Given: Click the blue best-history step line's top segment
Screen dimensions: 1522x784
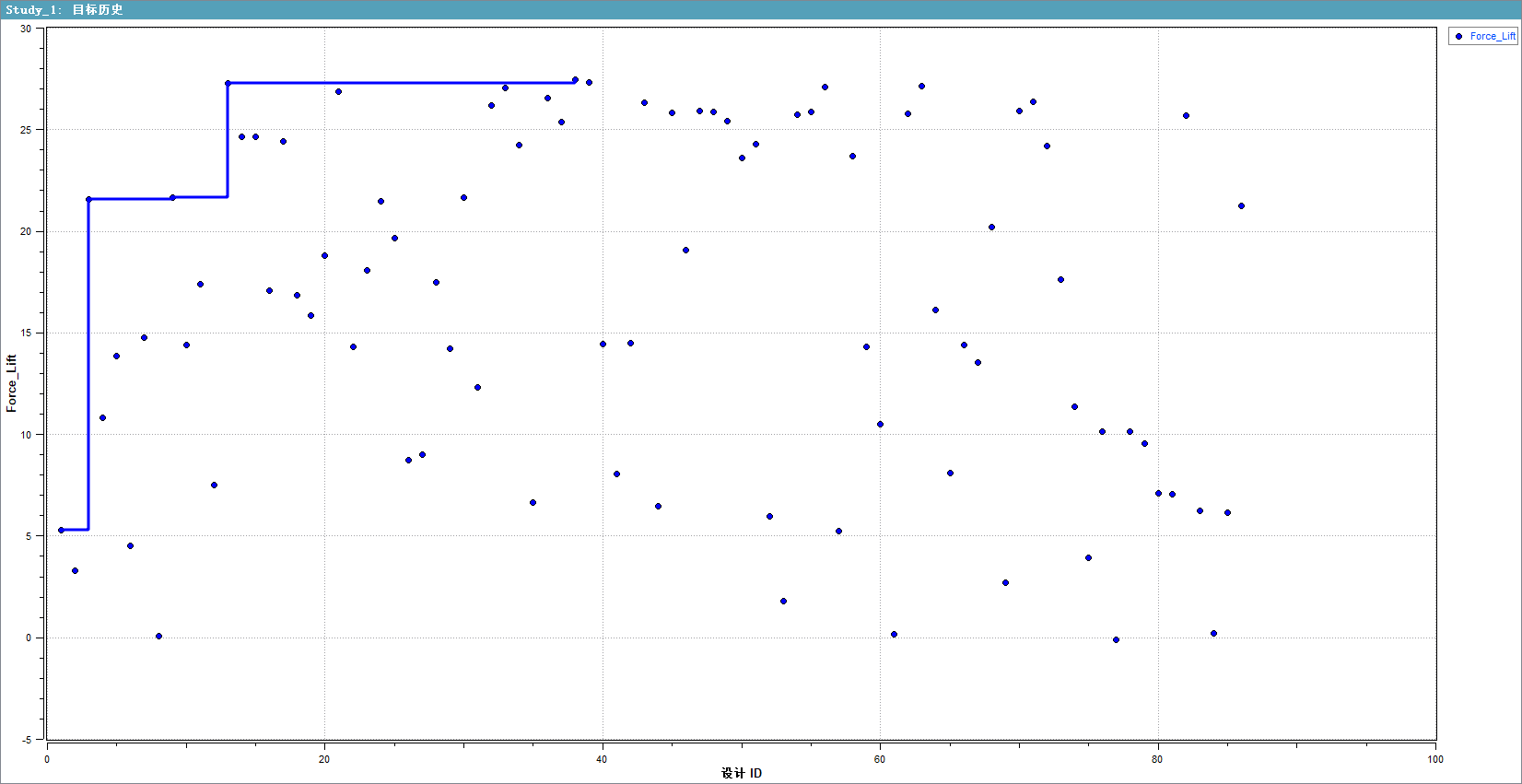Looking at the screenshot, I should 401,83.
